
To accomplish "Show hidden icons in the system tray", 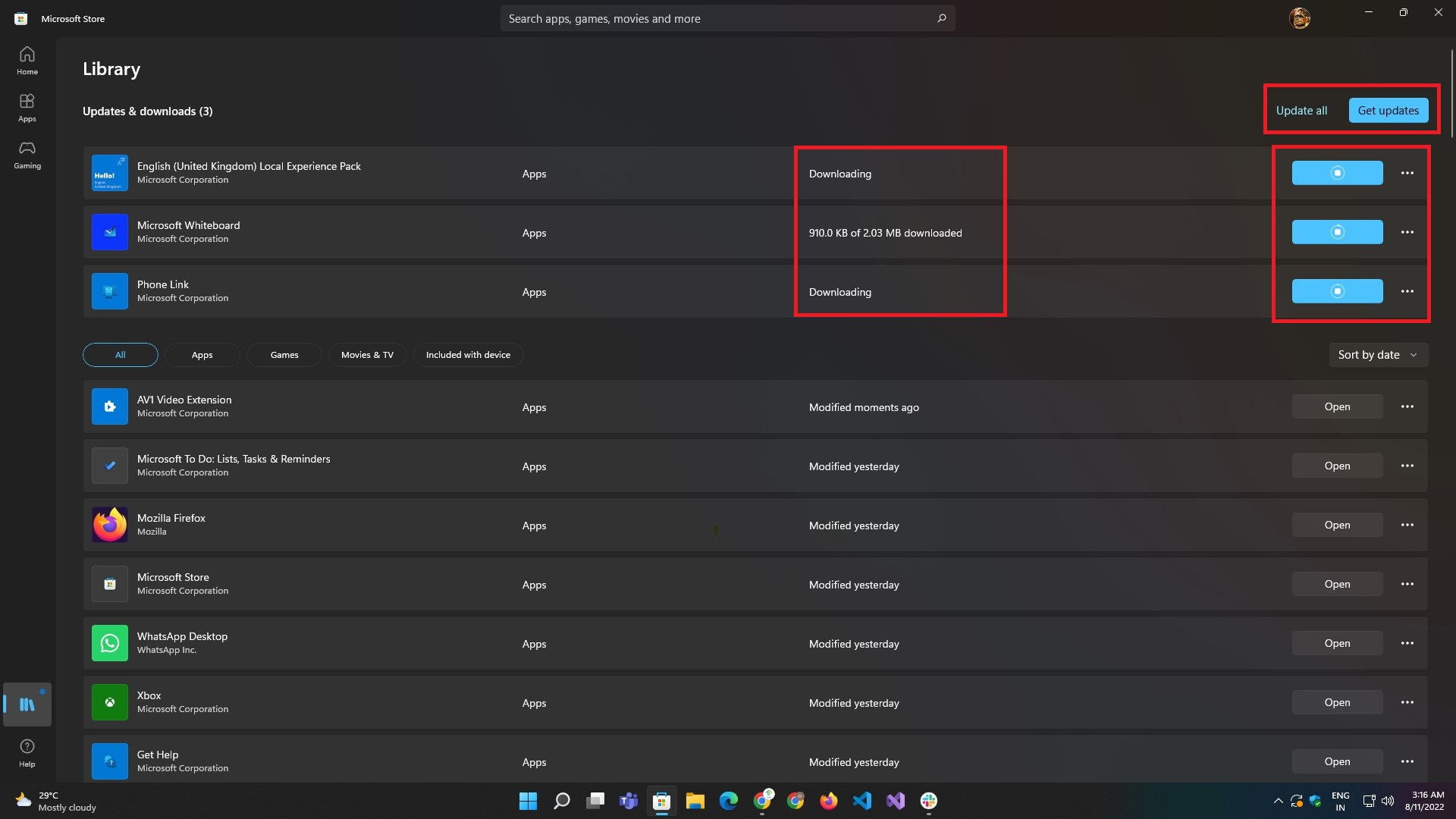I will coord(1278,801).
